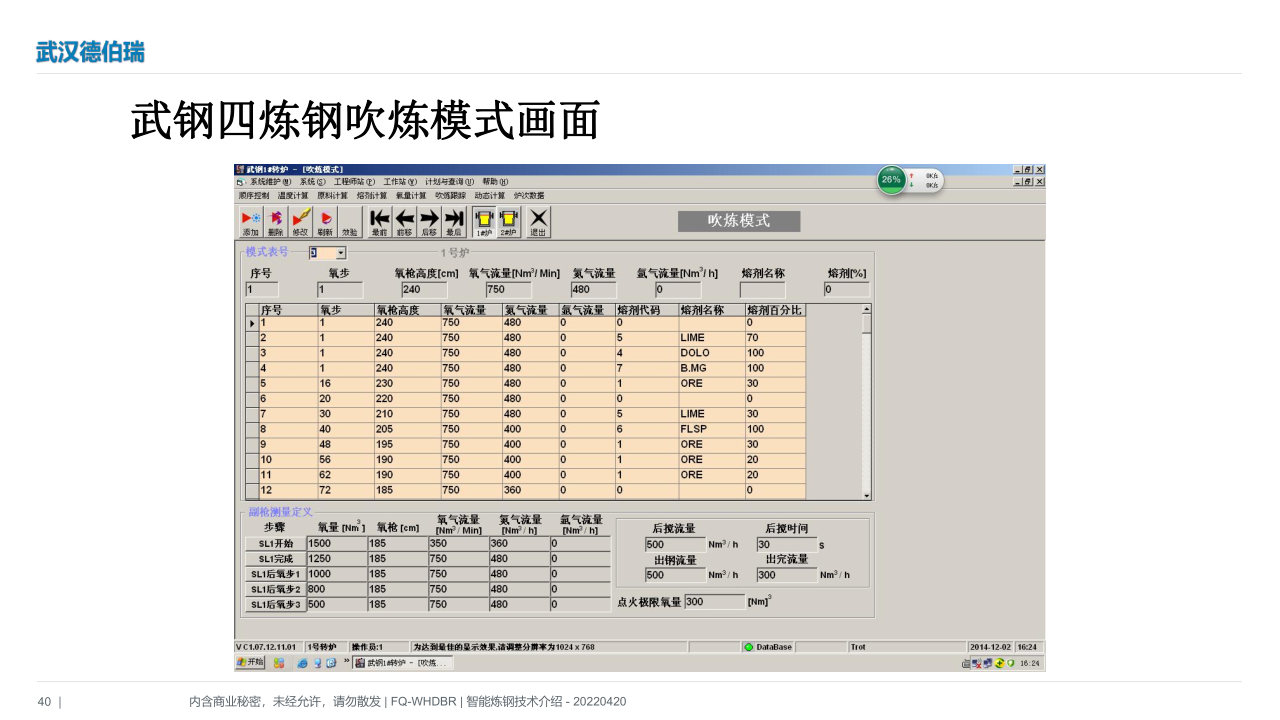This screenshot has width=1280, height=720.
Task: Click the 熔剂百分比 column header
Action: 775,310
